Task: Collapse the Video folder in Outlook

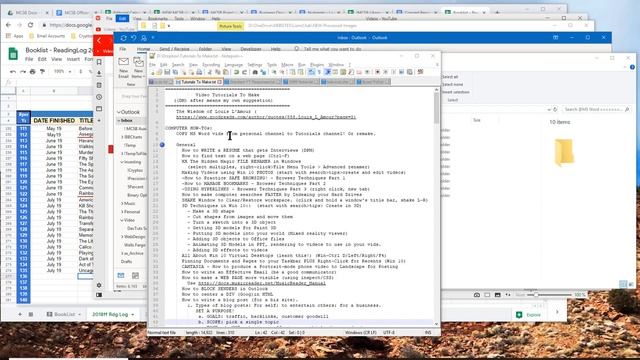Action: coord(122,220)
